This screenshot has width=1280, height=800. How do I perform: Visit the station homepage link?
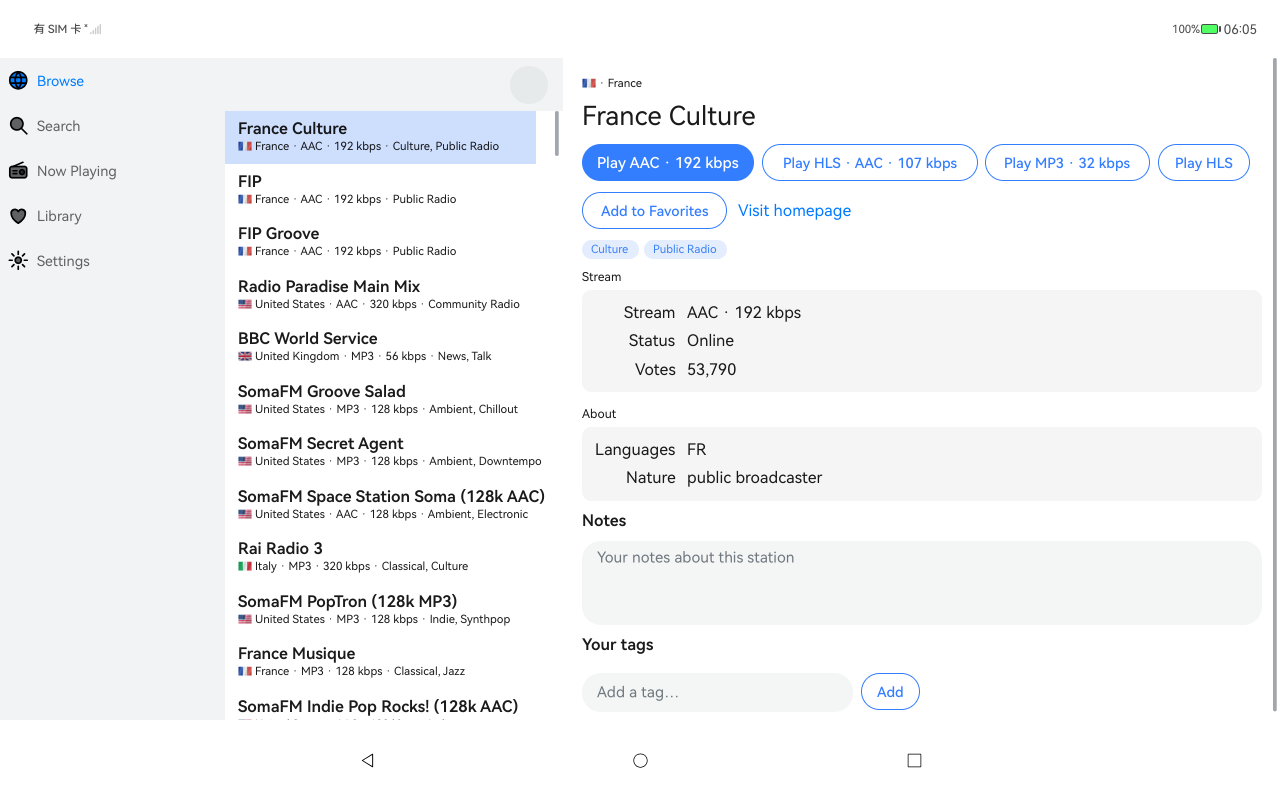[795, 211]
